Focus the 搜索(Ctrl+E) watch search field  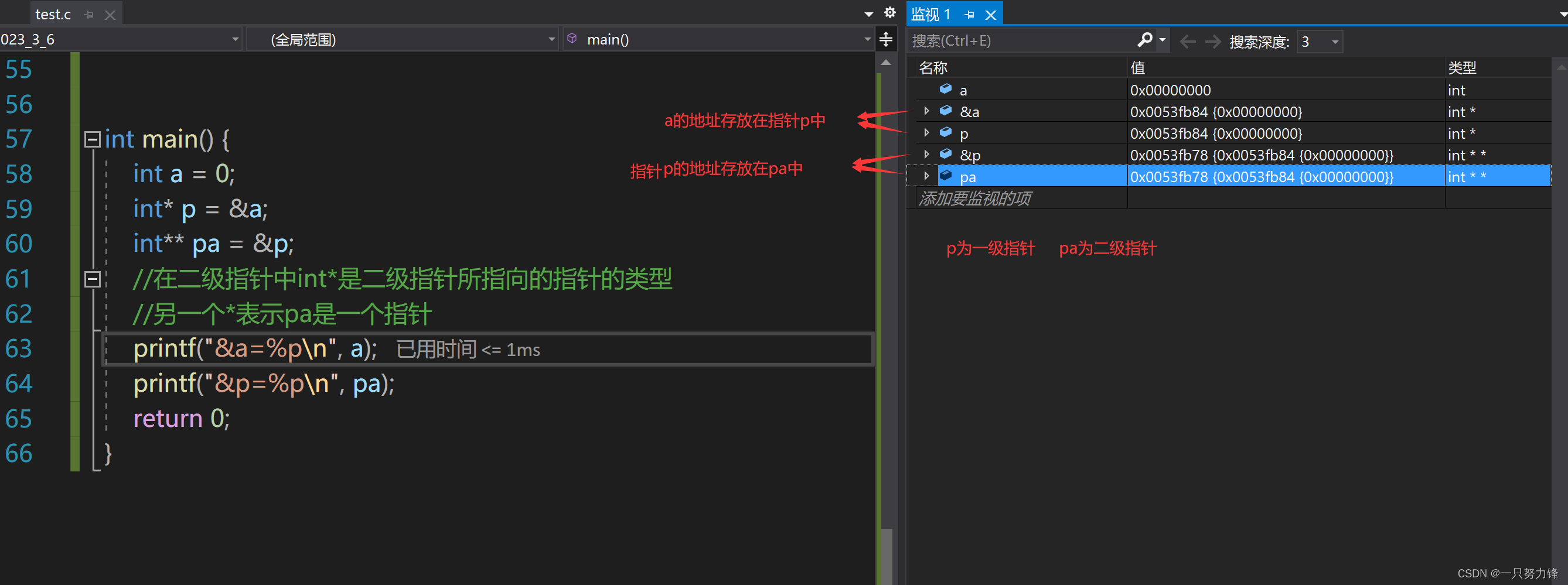click(1021, 41)
